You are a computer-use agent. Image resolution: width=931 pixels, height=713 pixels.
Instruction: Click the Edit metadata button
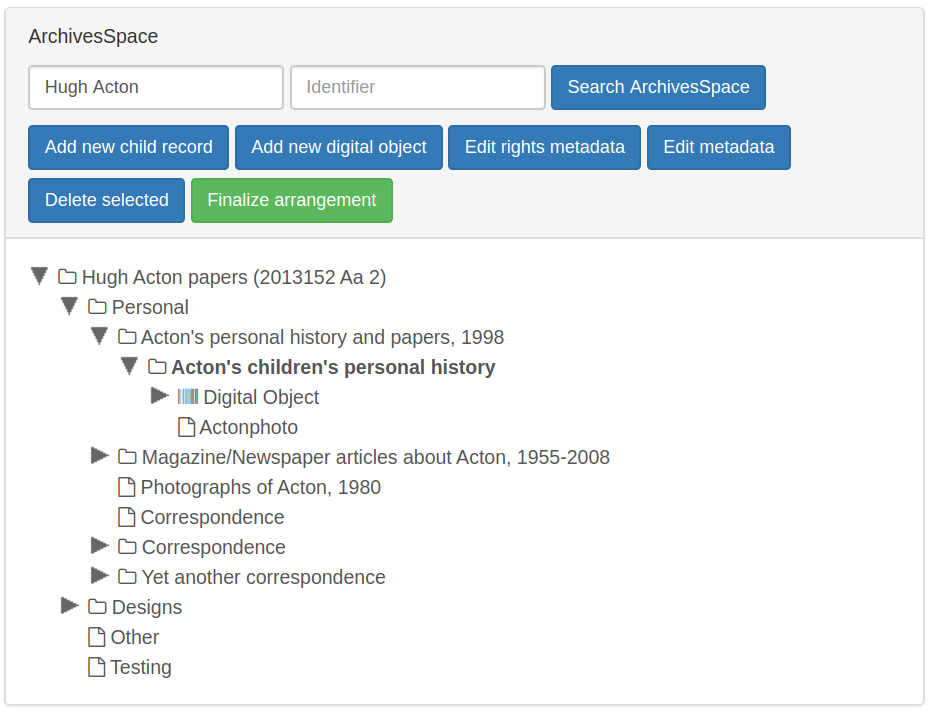point(718,147)
